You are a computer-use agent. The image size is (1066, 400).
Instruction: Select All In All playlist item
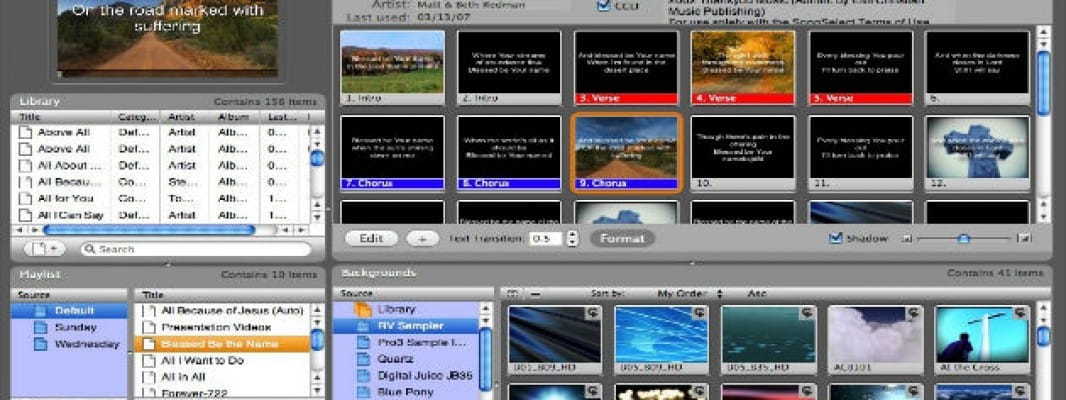[x=222, y=377]
